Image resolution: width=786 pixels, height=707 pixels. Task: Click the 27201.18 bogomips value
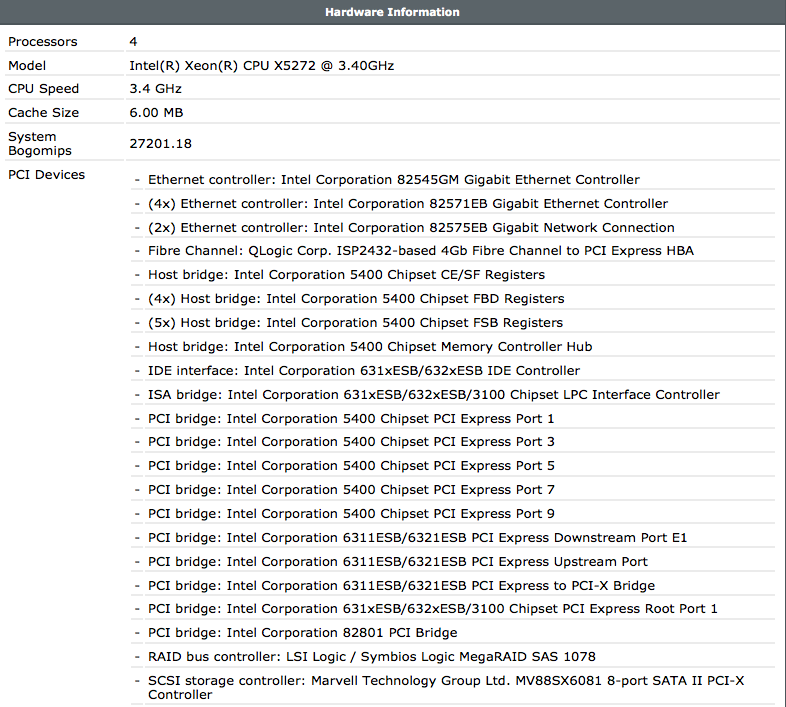tap(160, 144)
